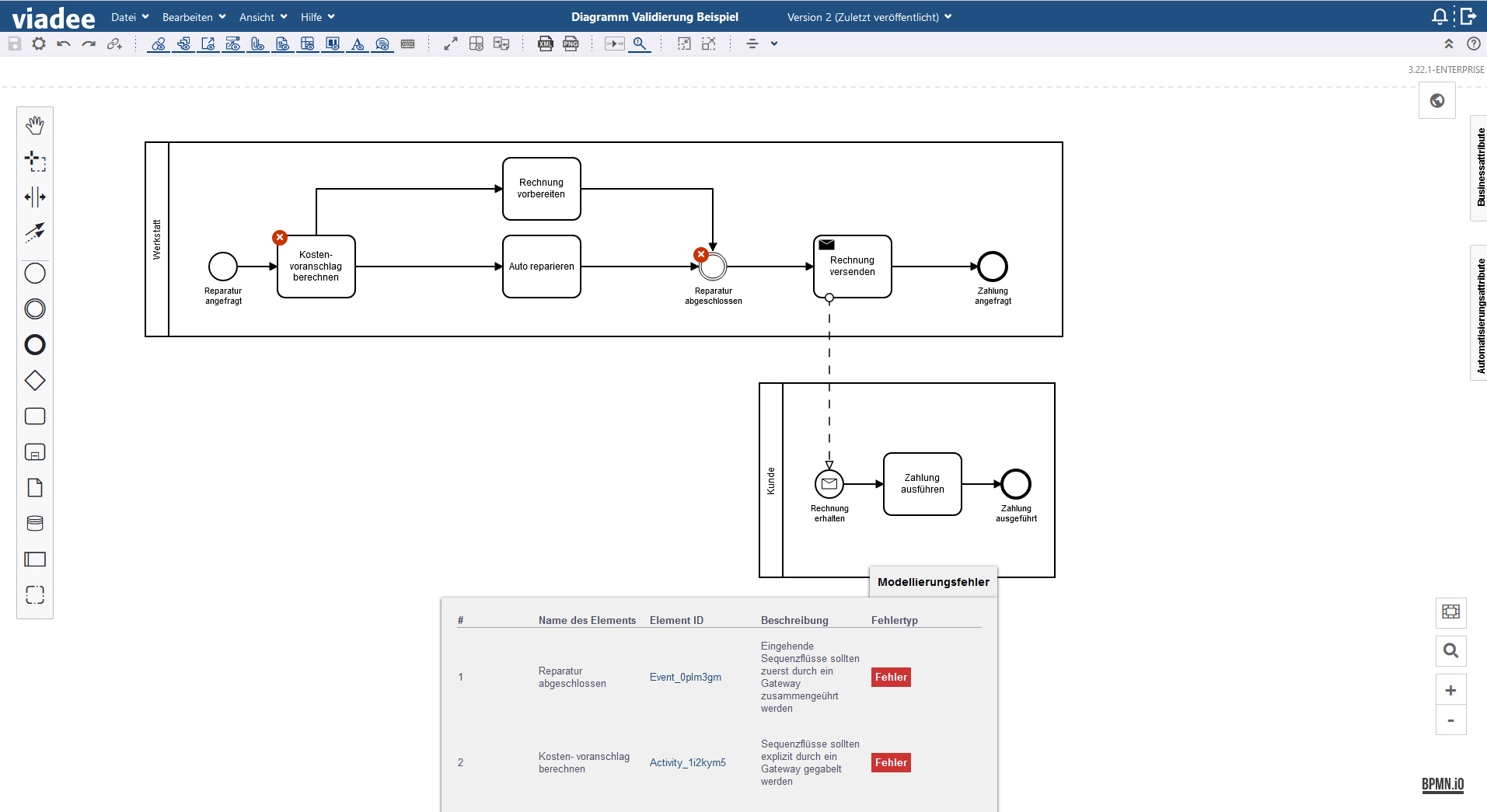Open the Bearbeiten menu
This screenshot has width=1487, height=812.
(194, 17)
